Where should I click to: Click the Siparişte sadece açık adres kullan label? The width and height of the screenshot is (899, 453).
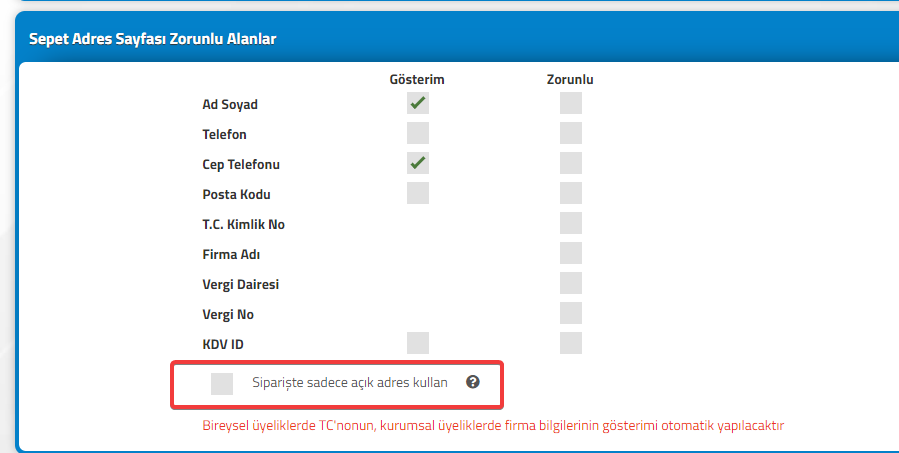pos(350,382)
